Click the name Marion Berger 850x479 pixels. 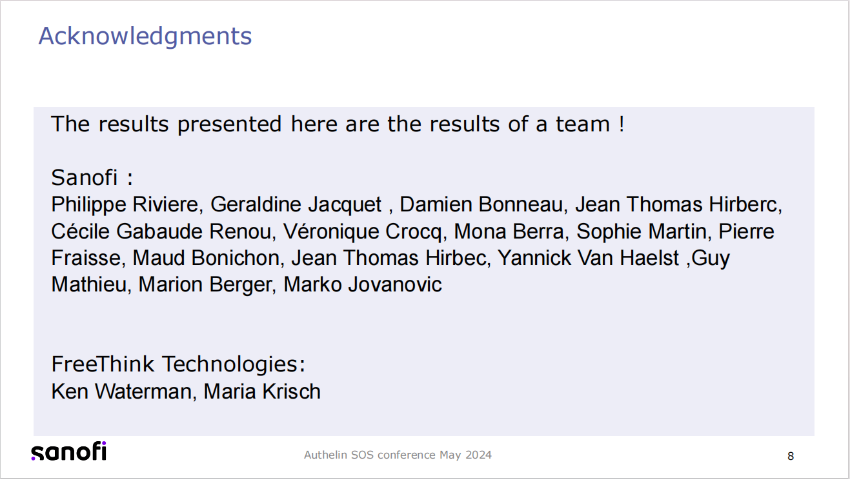click(x=204, y=285)
